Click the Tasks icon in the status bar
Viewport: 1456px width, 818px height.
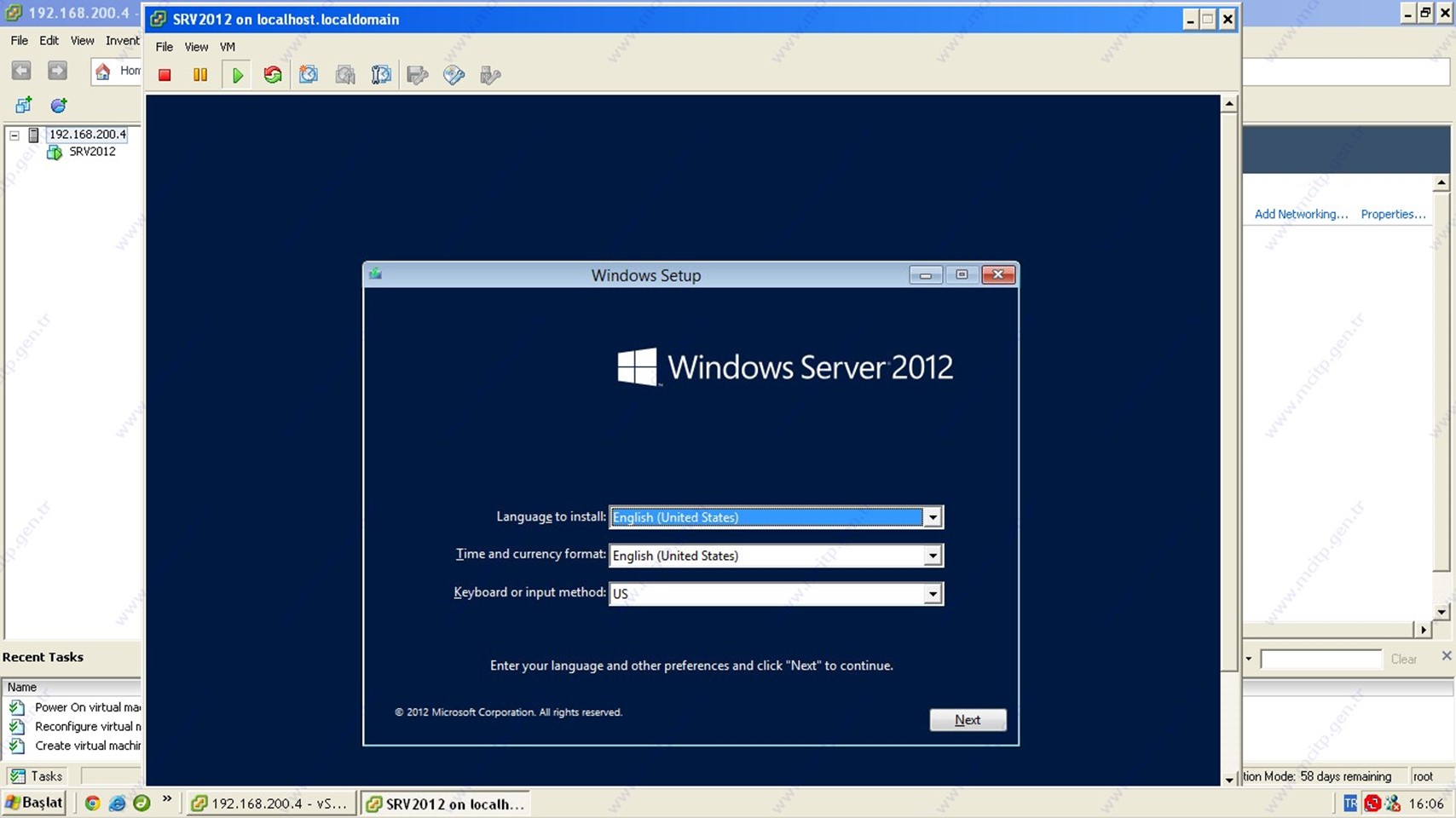click(x=17, y=776)
